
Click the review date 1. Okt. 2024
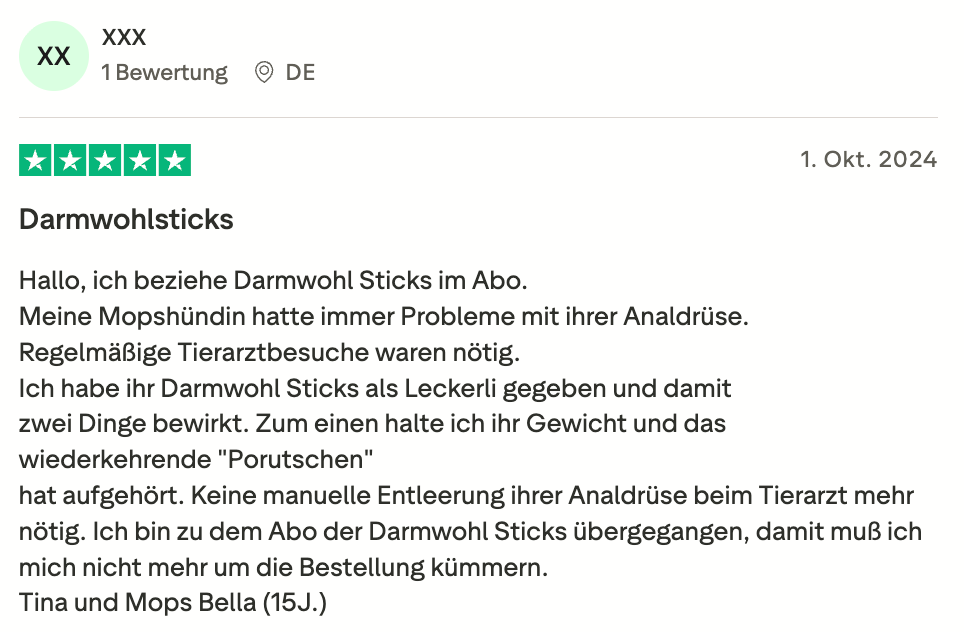click(x=868, y=160)
